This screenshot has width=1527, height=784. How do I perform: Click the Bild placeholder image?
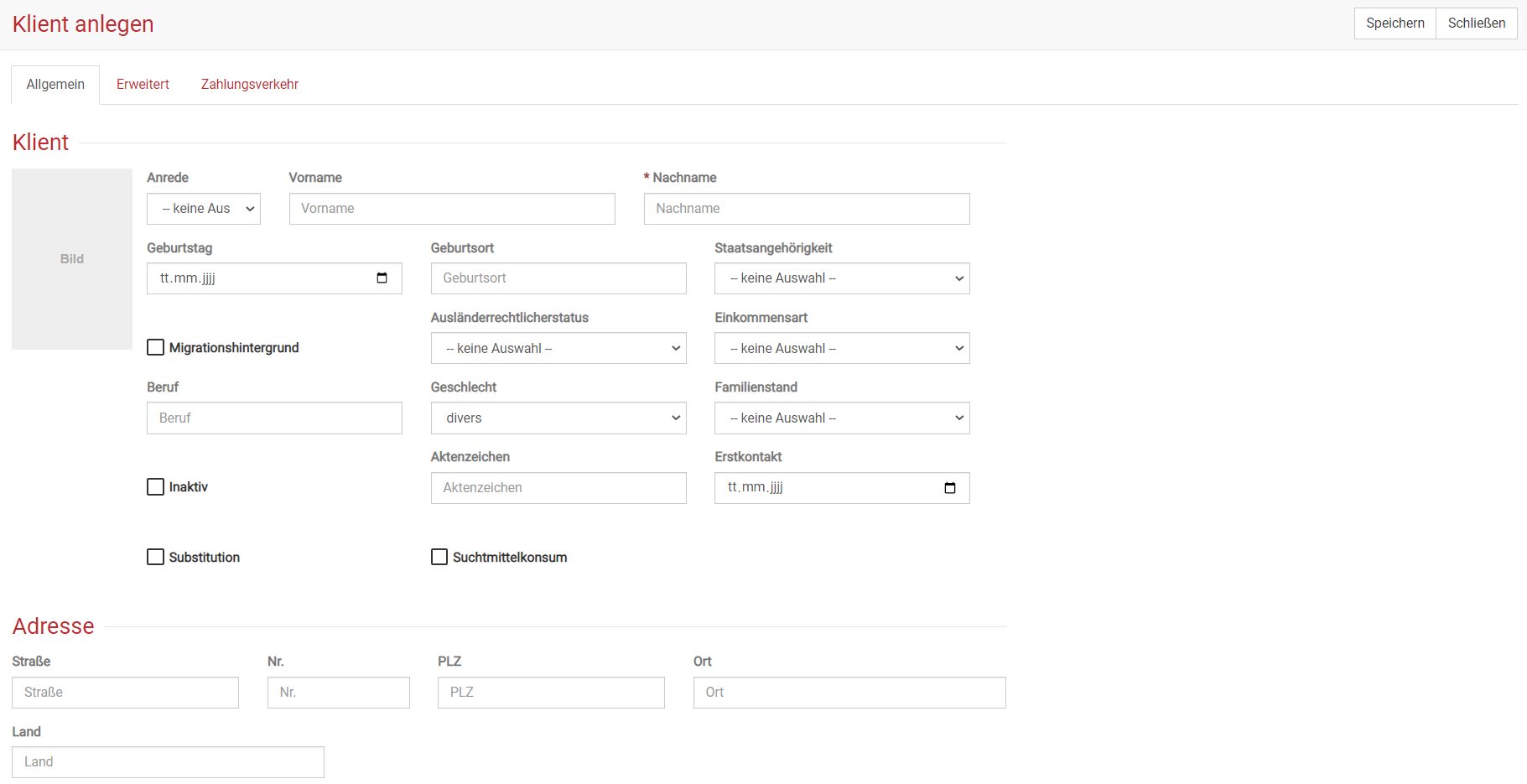tap(72, 259)
